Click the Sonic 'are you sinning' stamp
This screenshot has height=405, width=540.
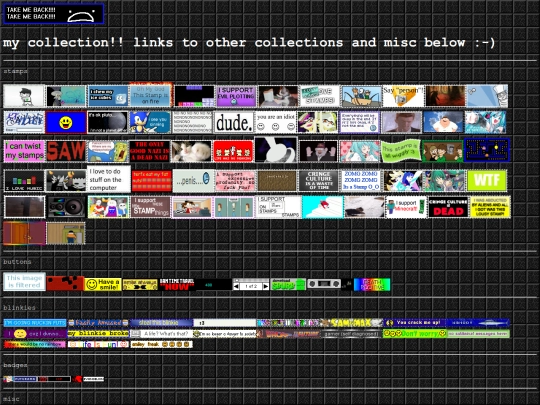click(150, 122)
